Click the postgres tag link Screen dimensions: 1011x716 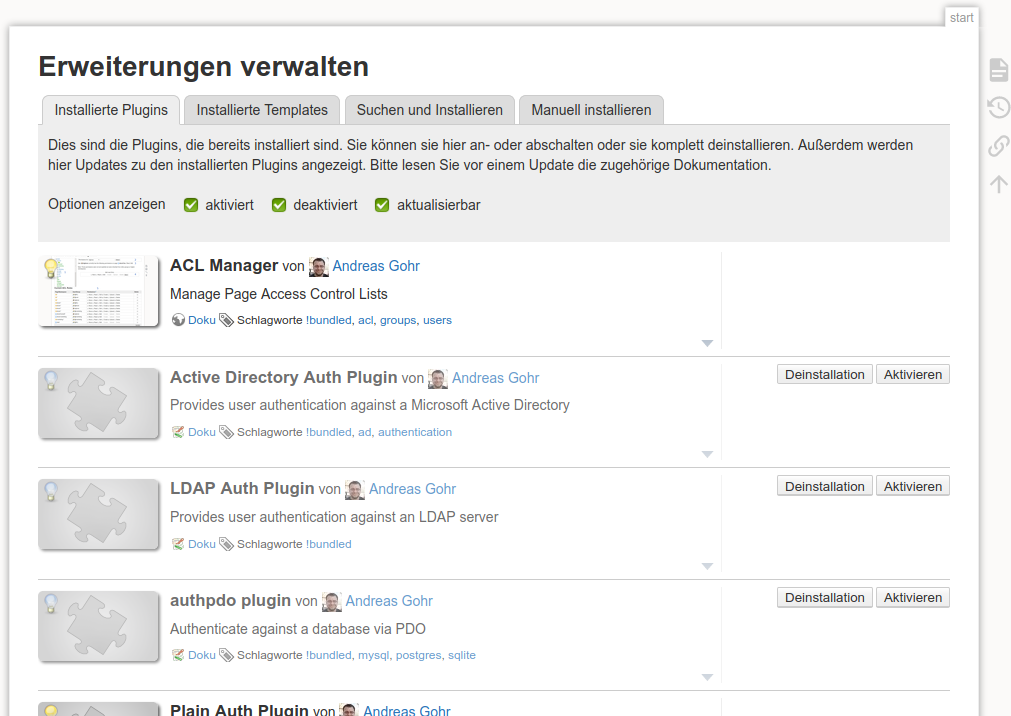418,655
